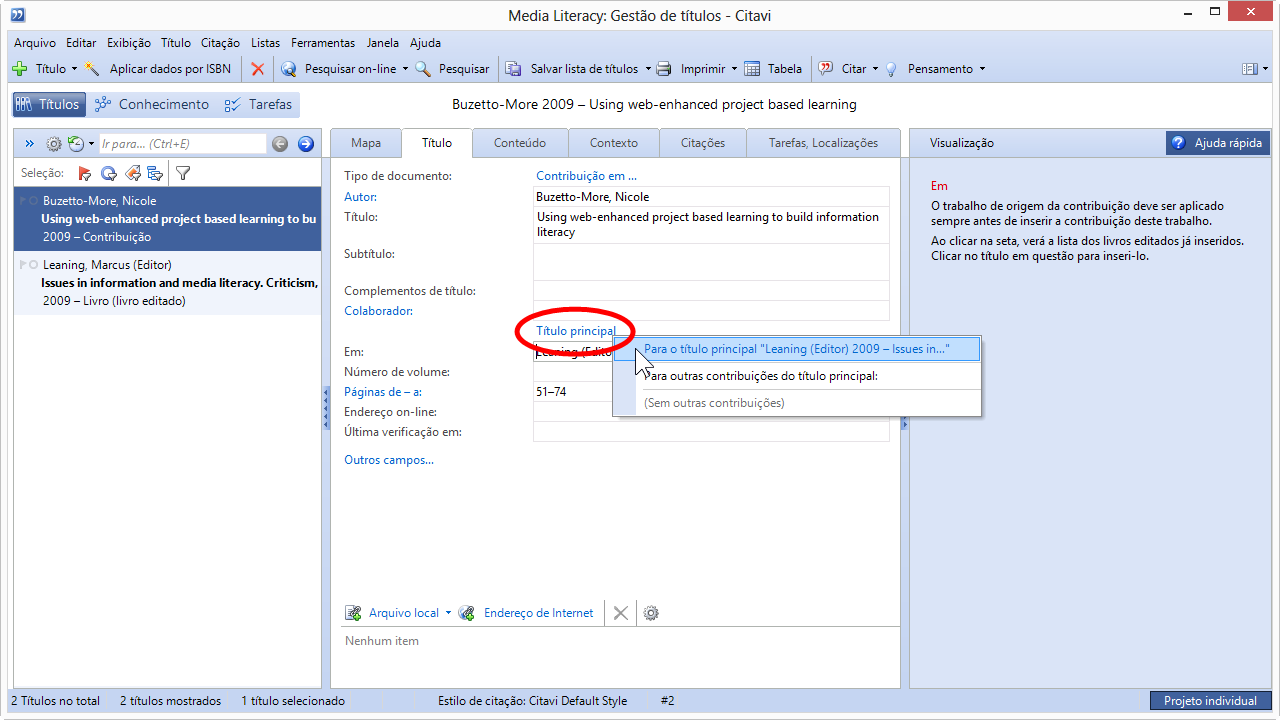Click the red X delete icon in toolbar
The image size is (1280, 720).
pyautogui.click(x=257, y=69)
